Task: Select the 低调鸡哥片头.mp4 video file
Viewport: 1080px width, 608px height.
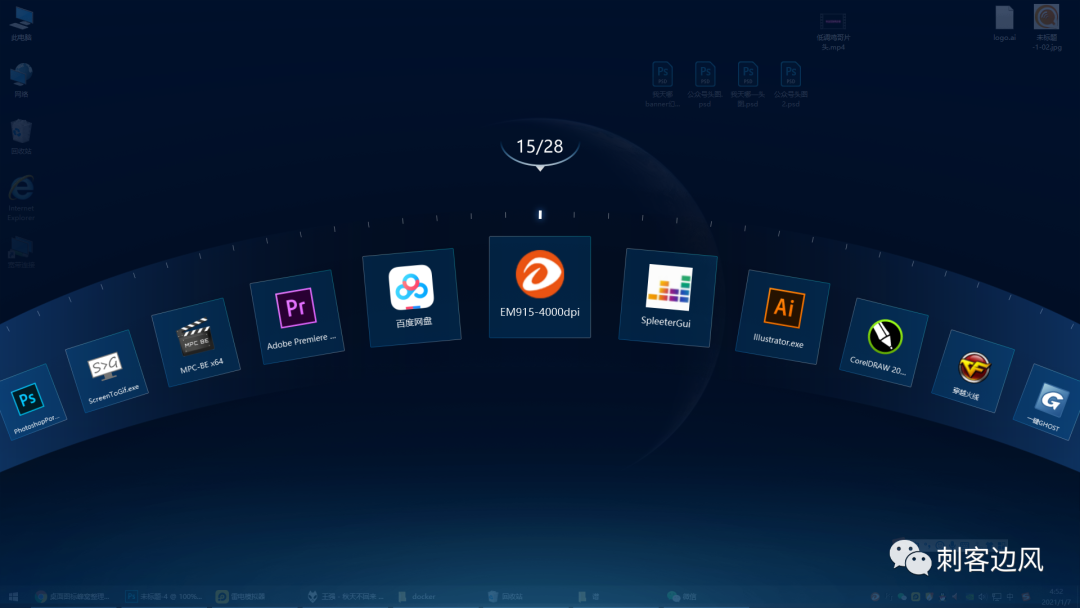Action: pos(833,32)
